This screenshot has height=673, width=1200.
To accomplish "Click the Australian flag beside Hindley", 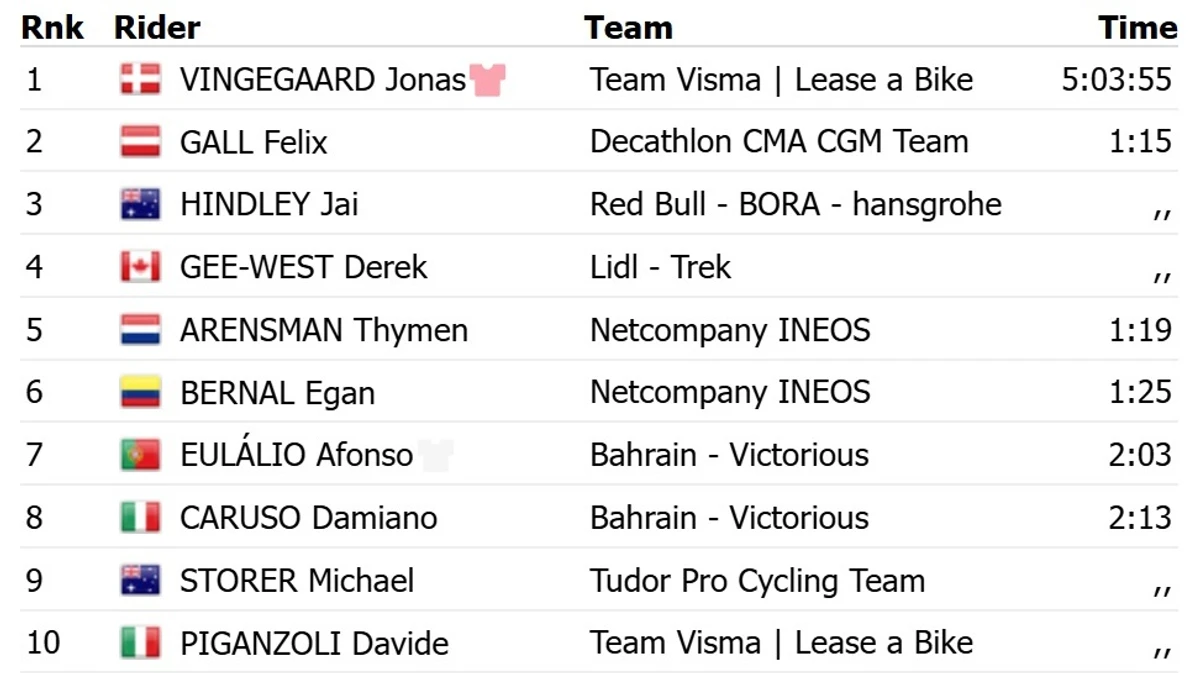I will click(140, 204).
